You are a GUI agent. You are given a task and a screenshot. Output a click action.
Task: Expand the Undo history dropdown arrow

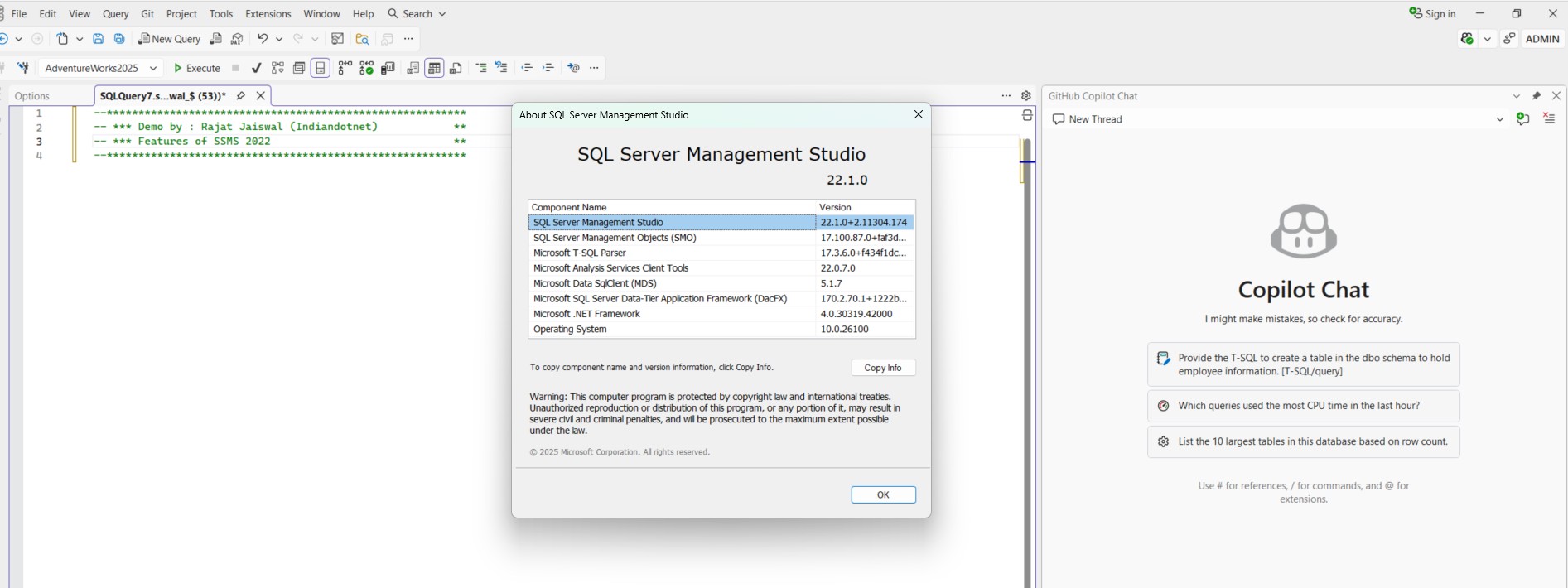click(x=279, y=39)
